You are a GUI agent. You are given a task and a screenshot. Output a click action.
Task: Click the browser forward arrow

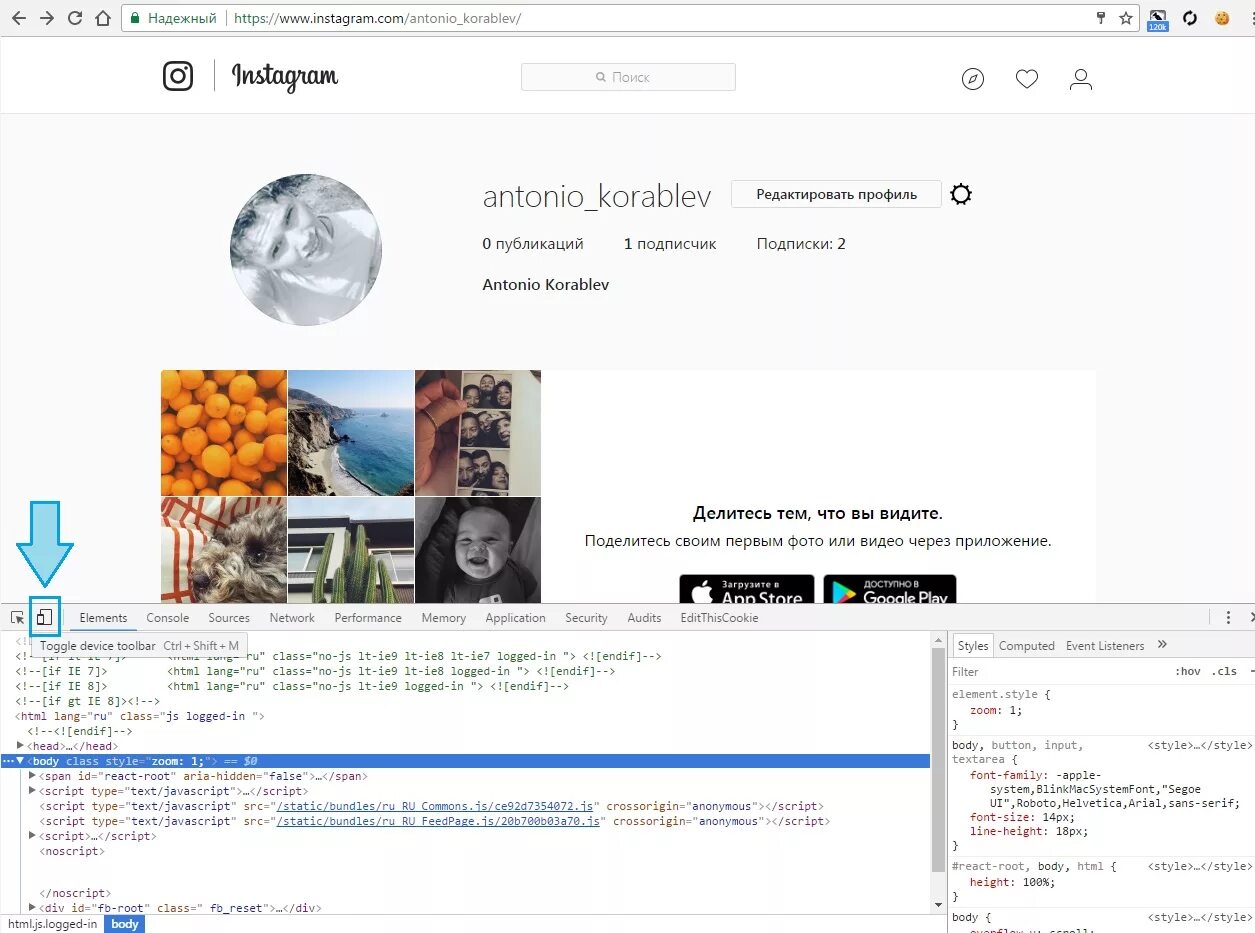pos(46,18)
